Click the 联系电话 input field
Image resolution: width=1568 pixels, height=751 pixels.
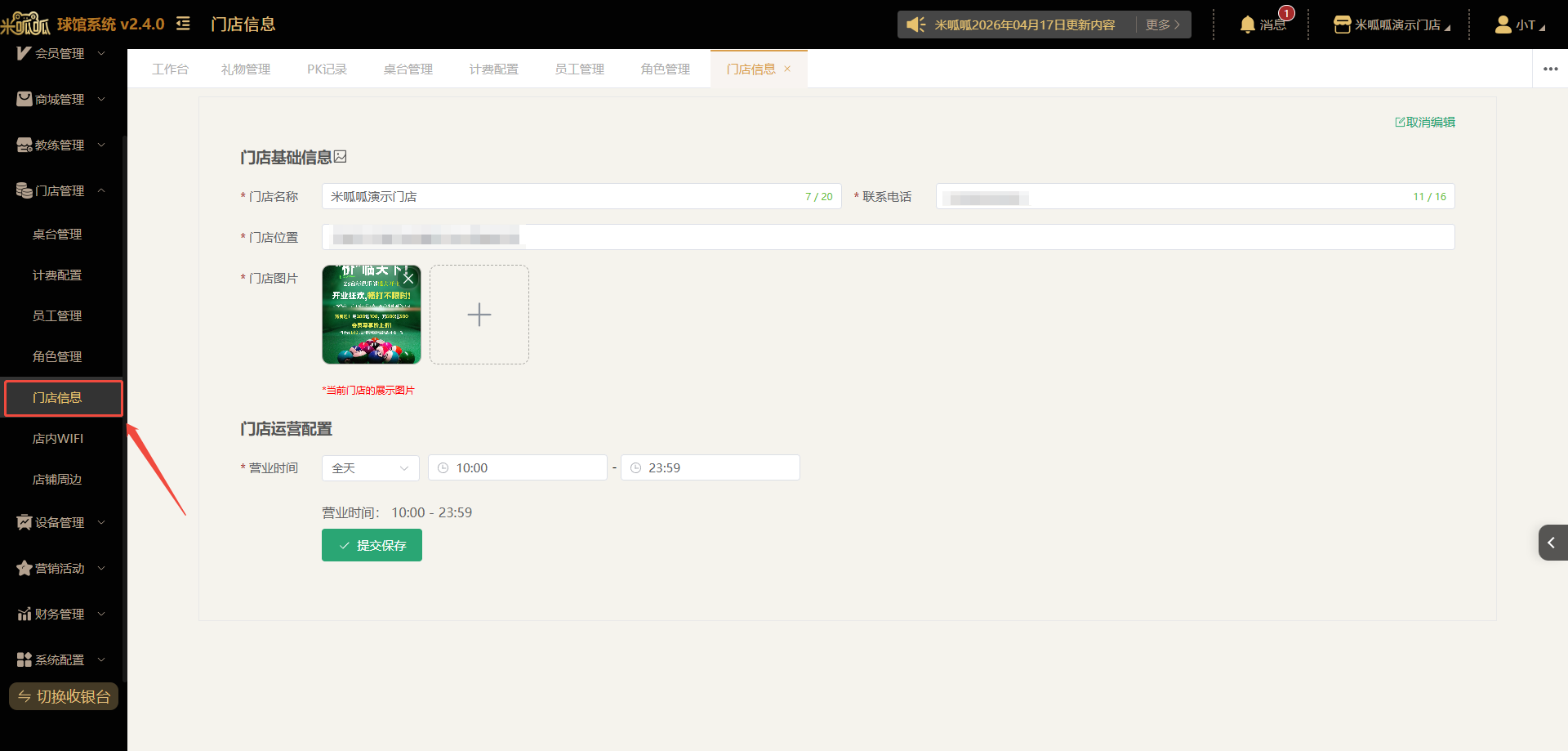click(1196, 196)
